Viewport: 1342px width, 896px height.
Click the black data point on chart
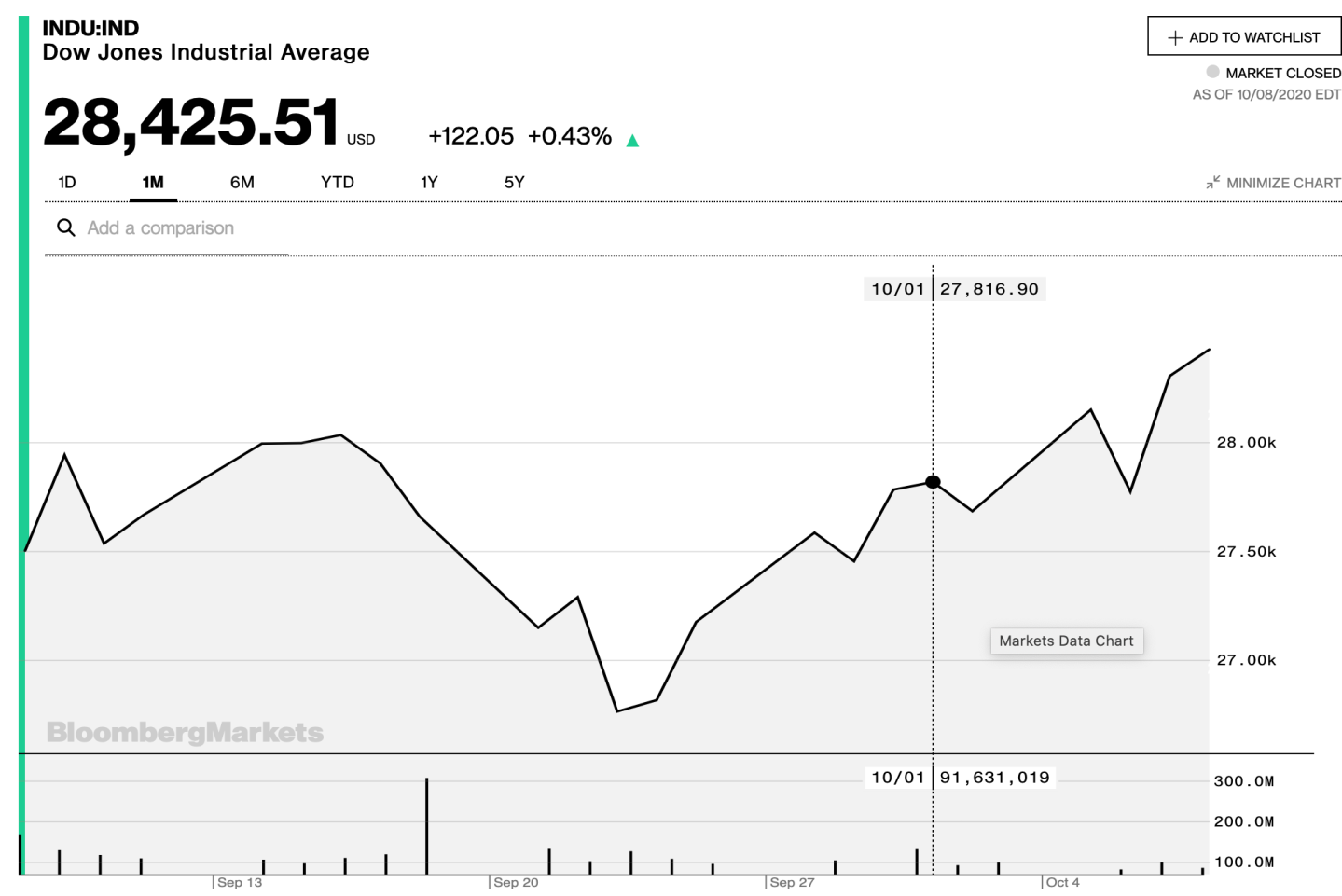[933, 482]
